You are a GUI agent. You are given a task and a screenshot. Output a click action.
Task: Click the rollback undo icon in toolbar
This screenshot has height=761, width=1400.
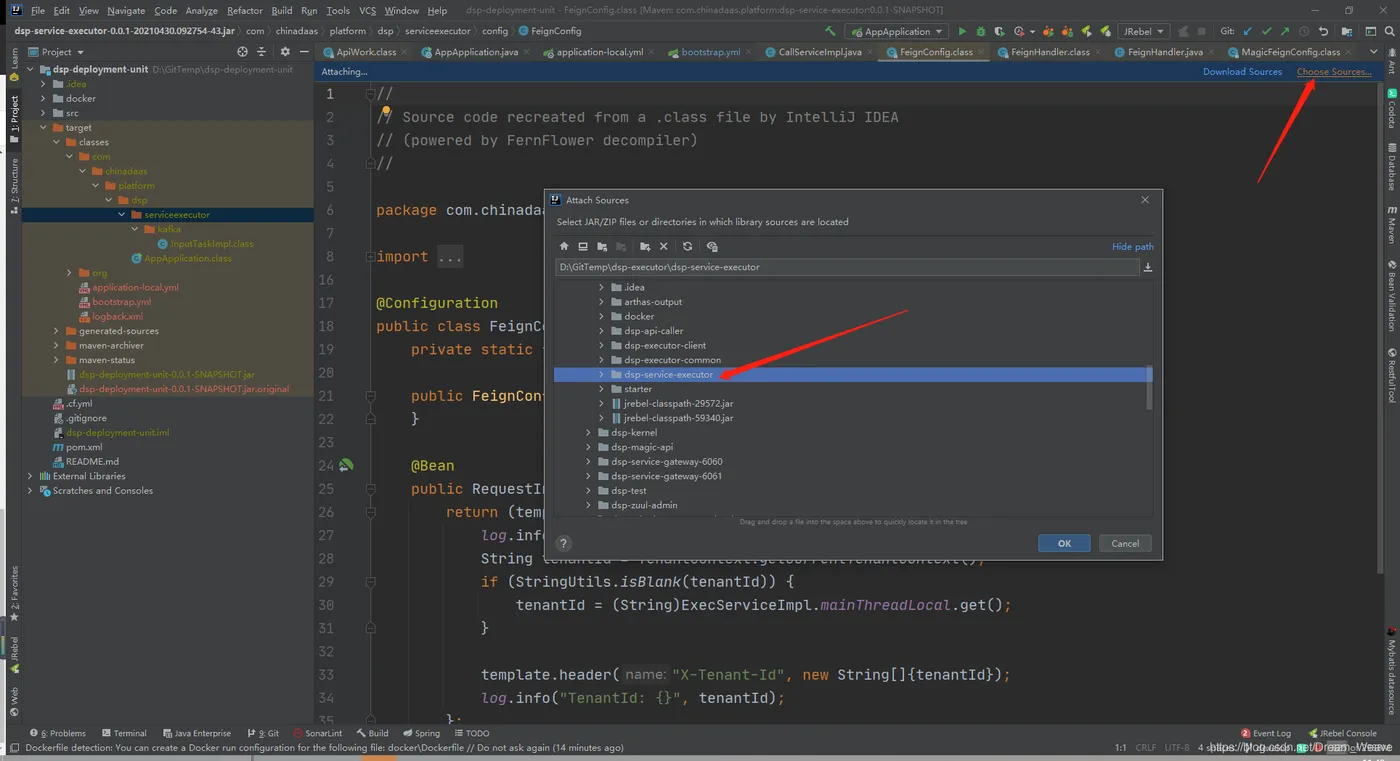coord(1323,31)
